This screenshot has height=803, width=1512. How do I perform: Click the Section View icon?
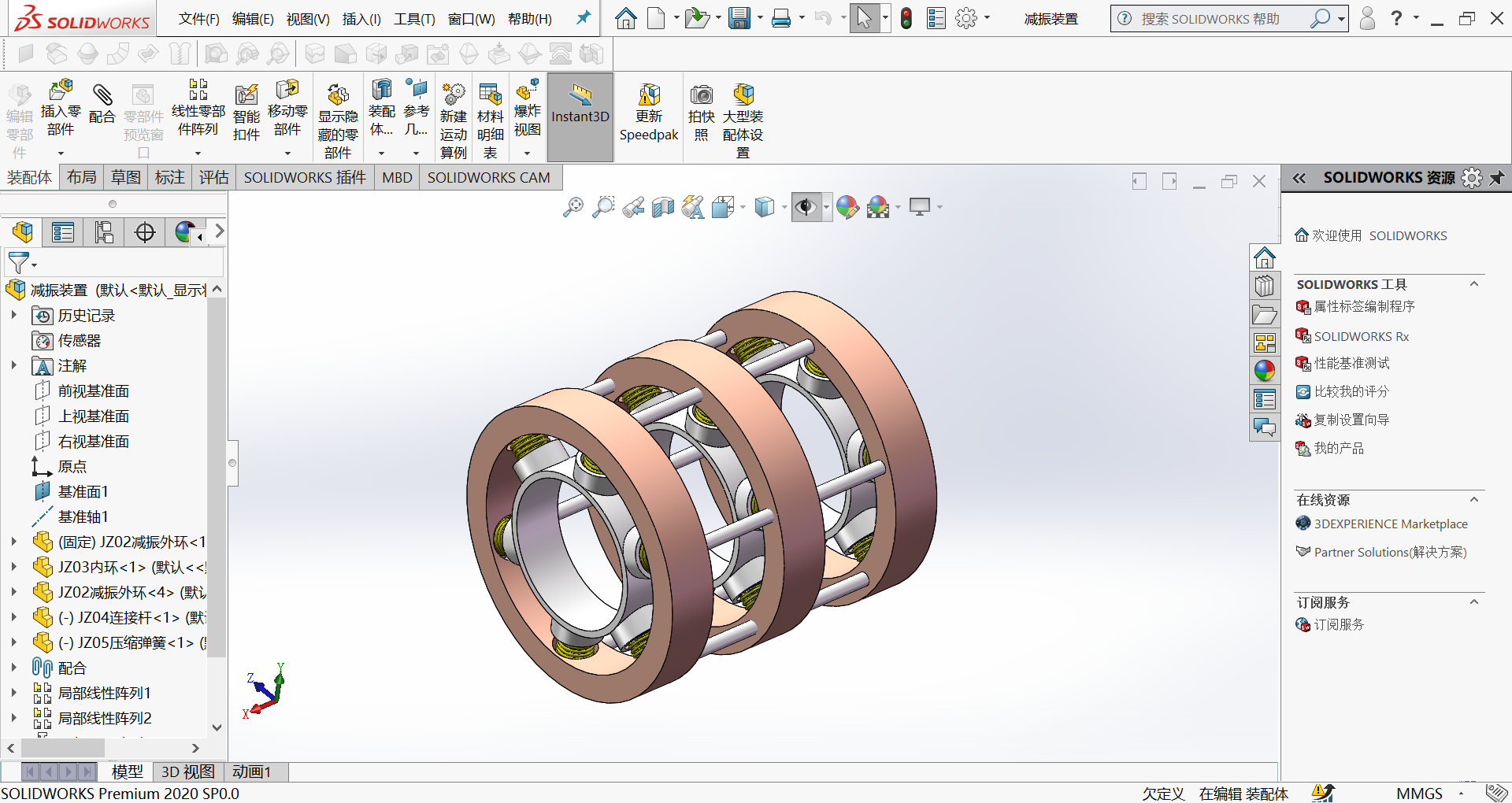663,207
